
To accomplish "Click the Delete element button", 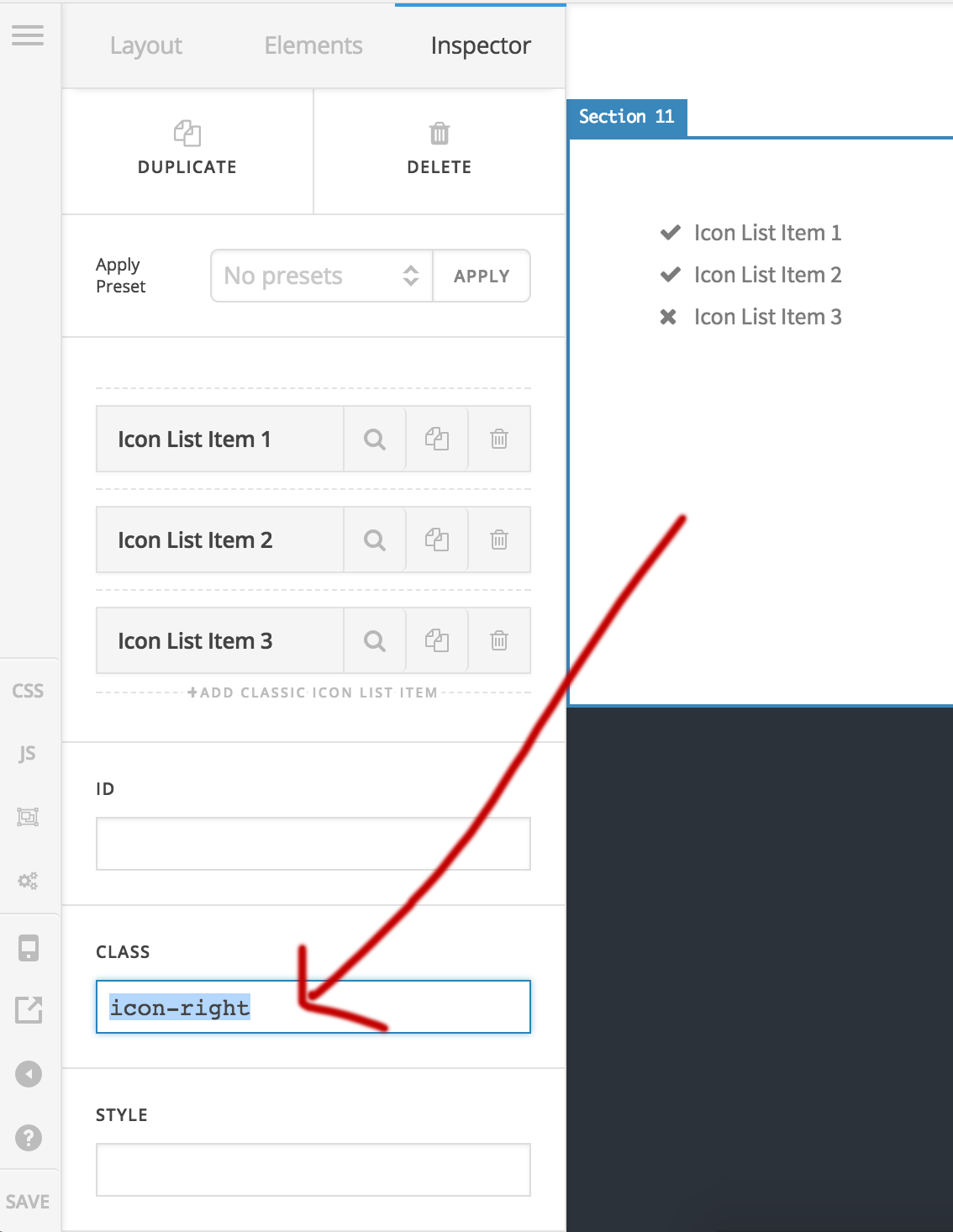I will [440, 150].
